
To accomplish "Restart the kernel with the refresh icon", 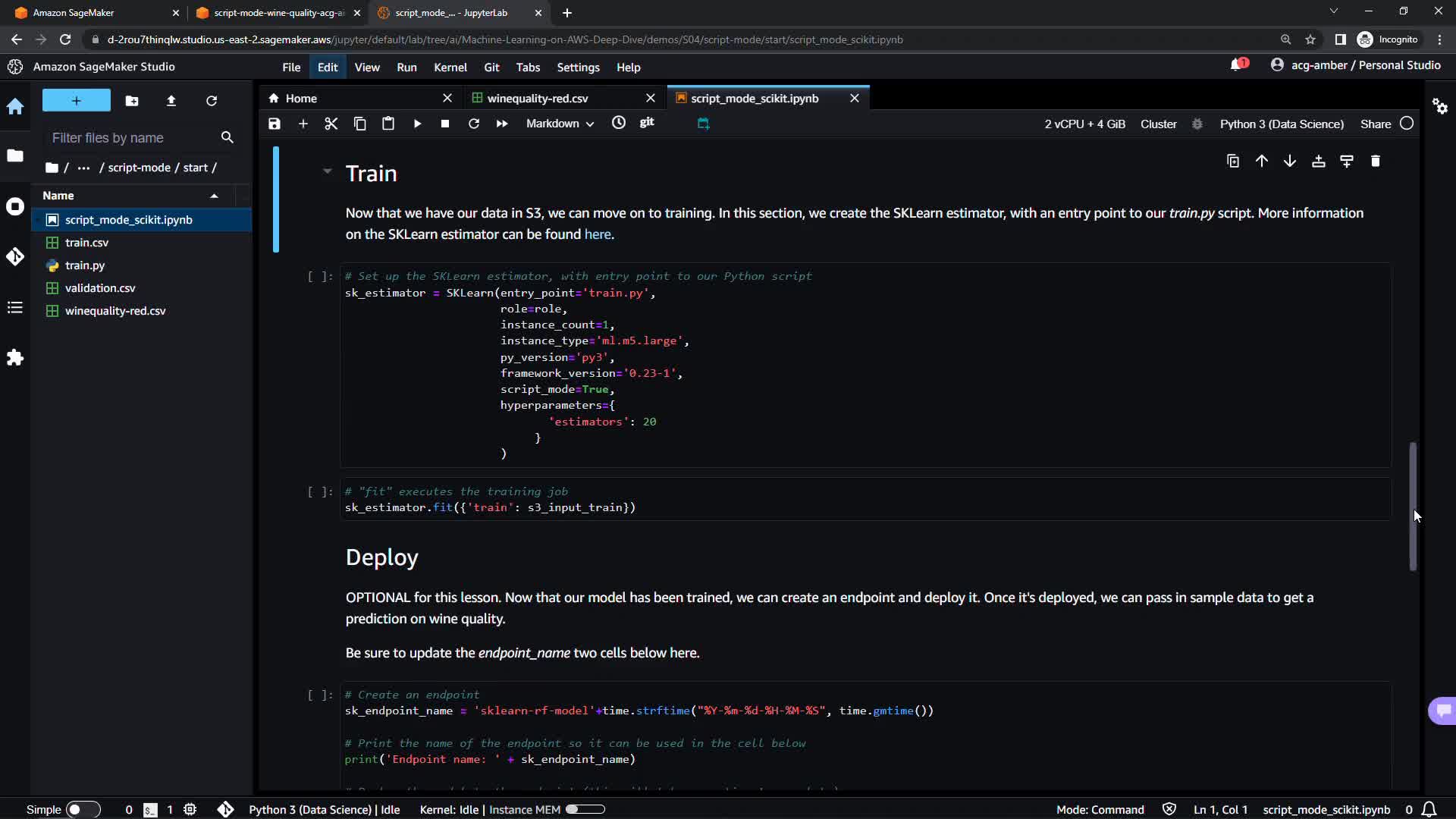I will coord(474,124).
